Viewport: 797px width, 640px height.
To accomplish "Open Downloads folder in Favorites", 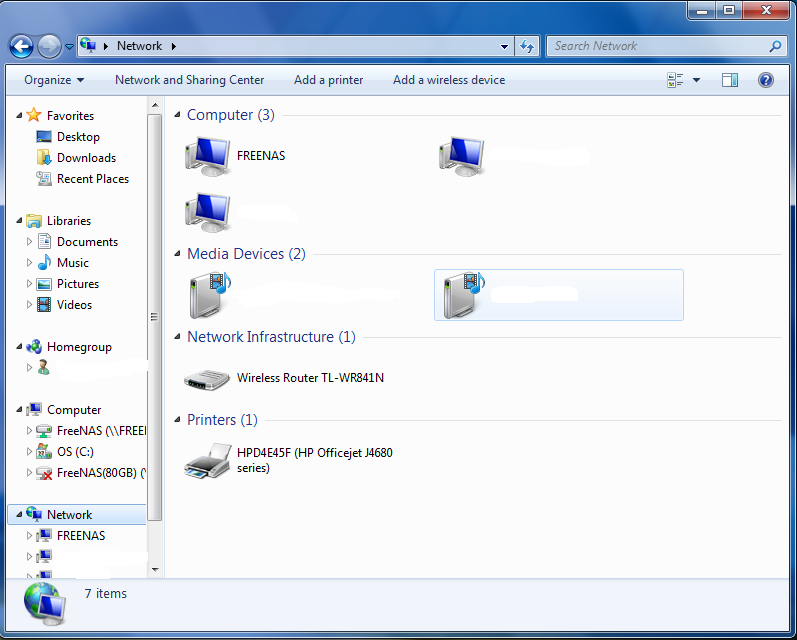I will pos(86,158).
